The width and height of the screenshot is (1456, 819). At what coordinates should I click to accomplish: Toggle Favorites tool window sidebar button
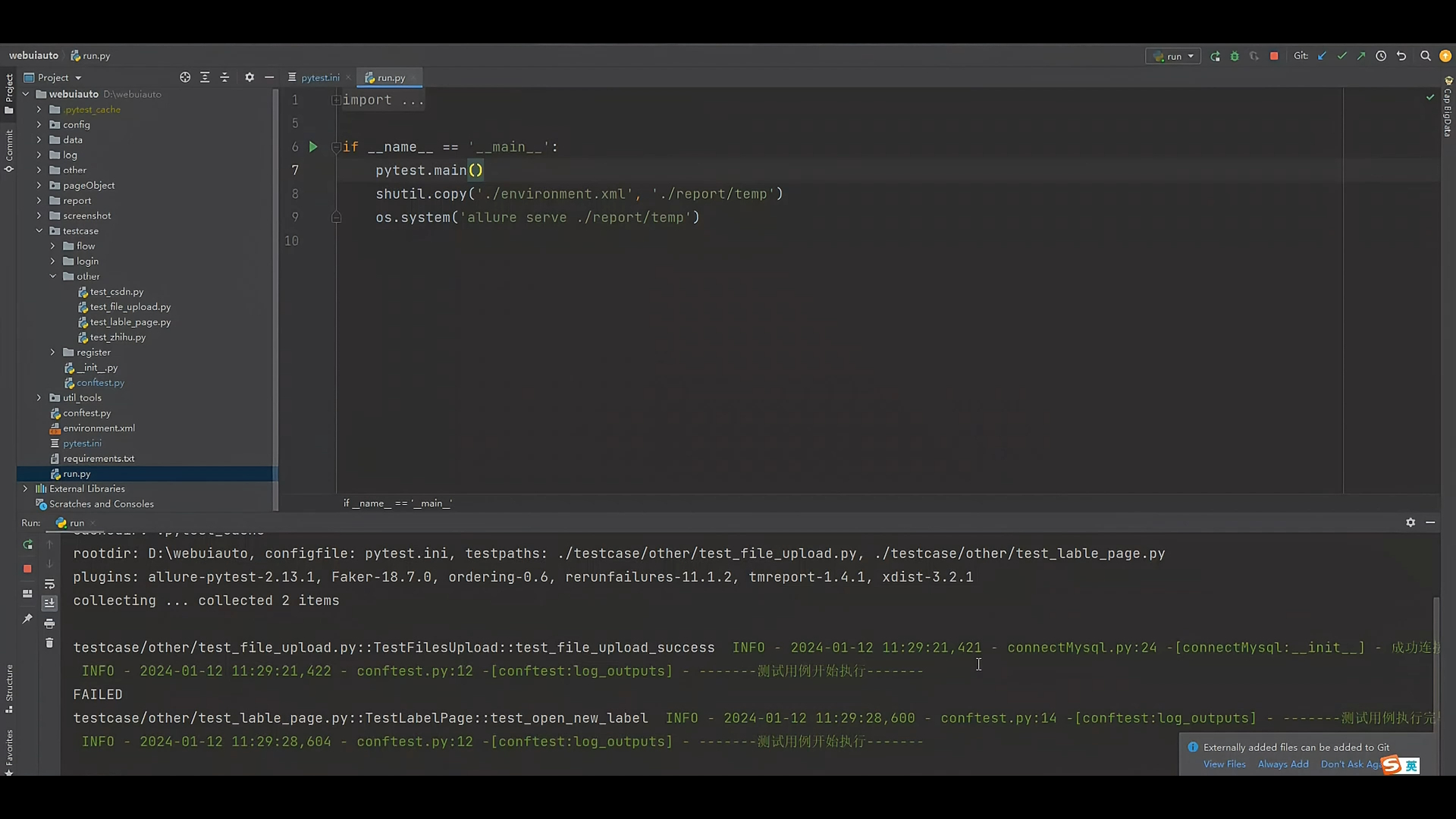click(8, 752)
